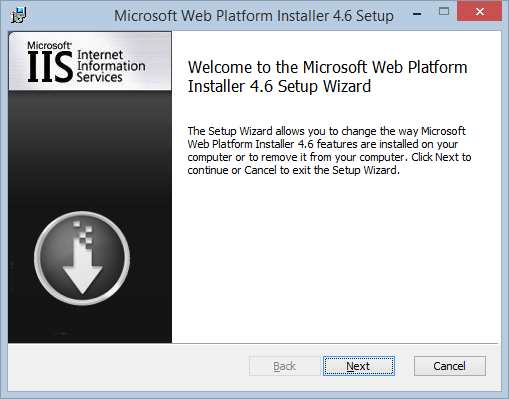The image size is (509, 399).
Task: Click the Next button
Action: click(x=359, y=366)
